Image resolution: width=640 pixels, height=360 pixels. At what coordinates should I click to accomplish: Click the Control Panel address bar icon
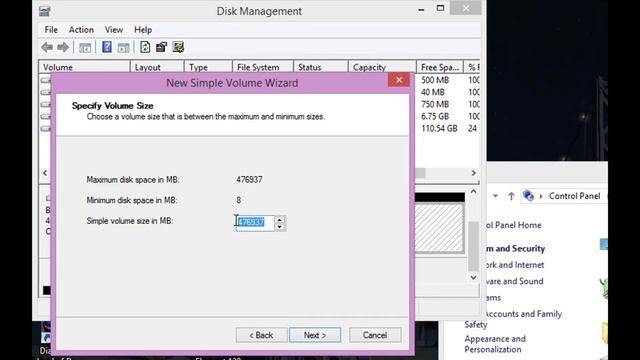coord(528,196)
